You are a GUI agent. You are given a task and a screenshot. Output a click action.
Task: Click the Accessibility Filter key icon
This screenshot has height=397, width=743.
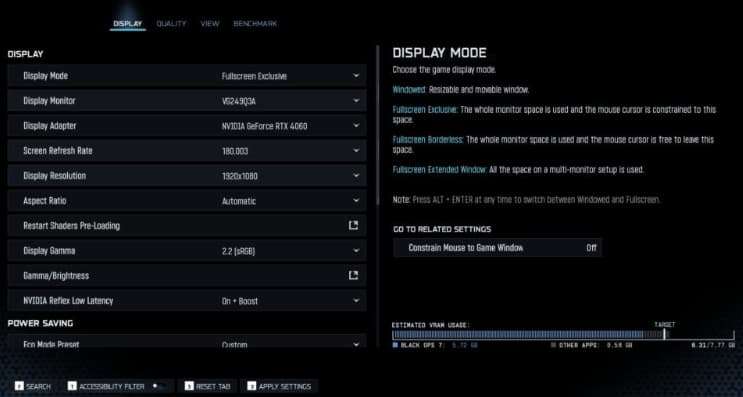[72, 386]
